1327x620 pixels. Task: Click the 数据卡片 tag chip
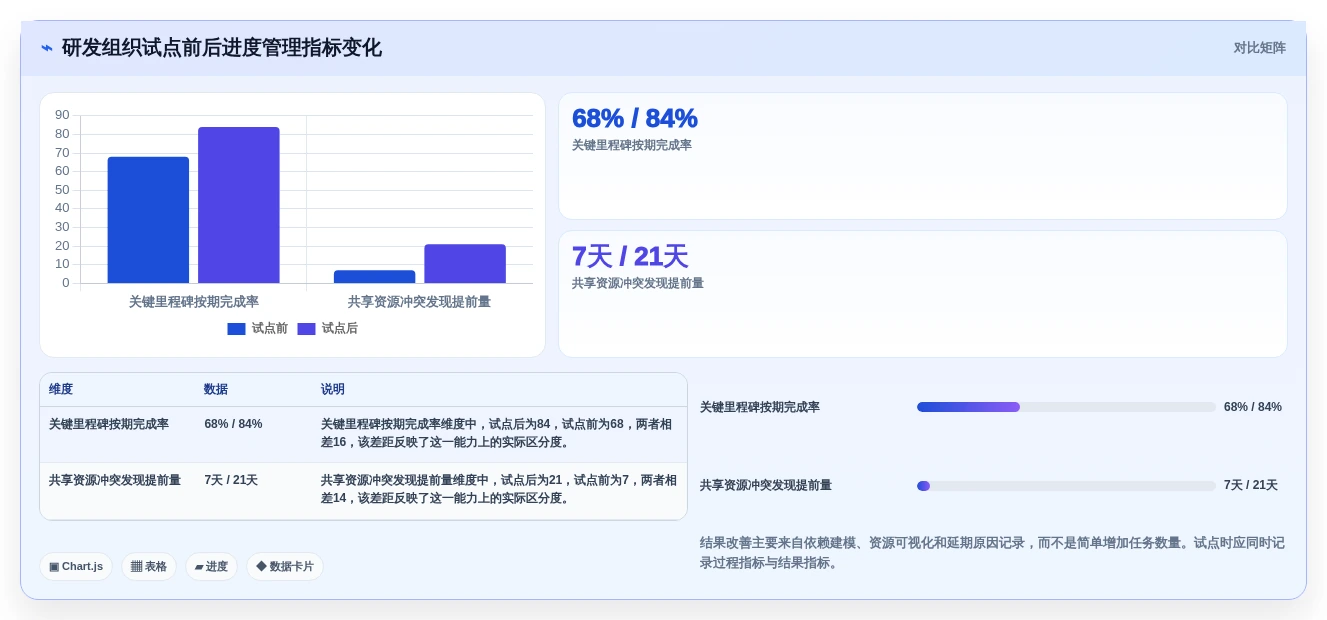point(285,567)
